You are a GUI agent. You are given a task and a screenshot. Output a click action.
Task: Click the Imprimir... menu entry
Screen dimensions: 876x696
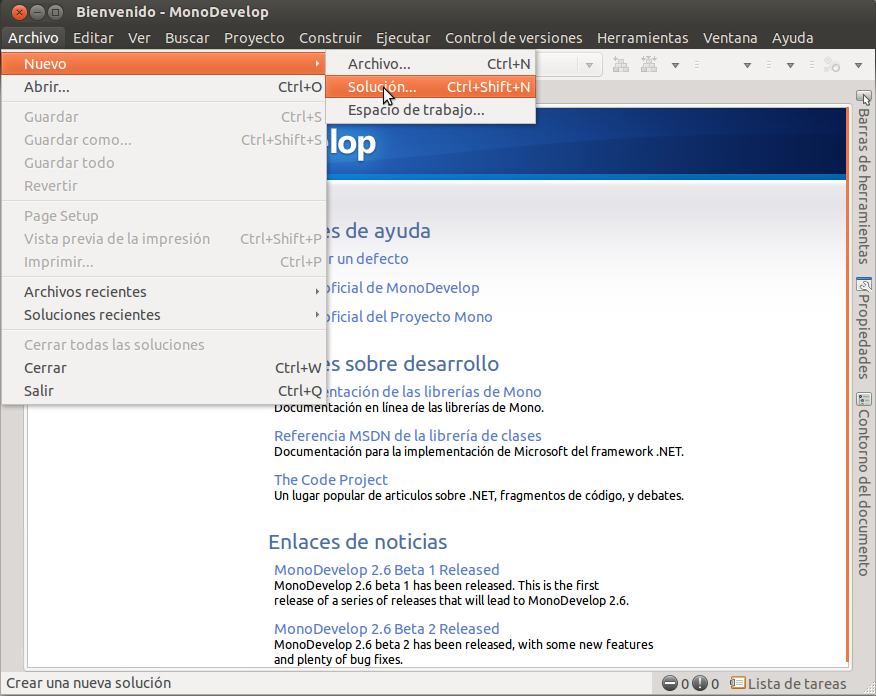tap(164, 261)
